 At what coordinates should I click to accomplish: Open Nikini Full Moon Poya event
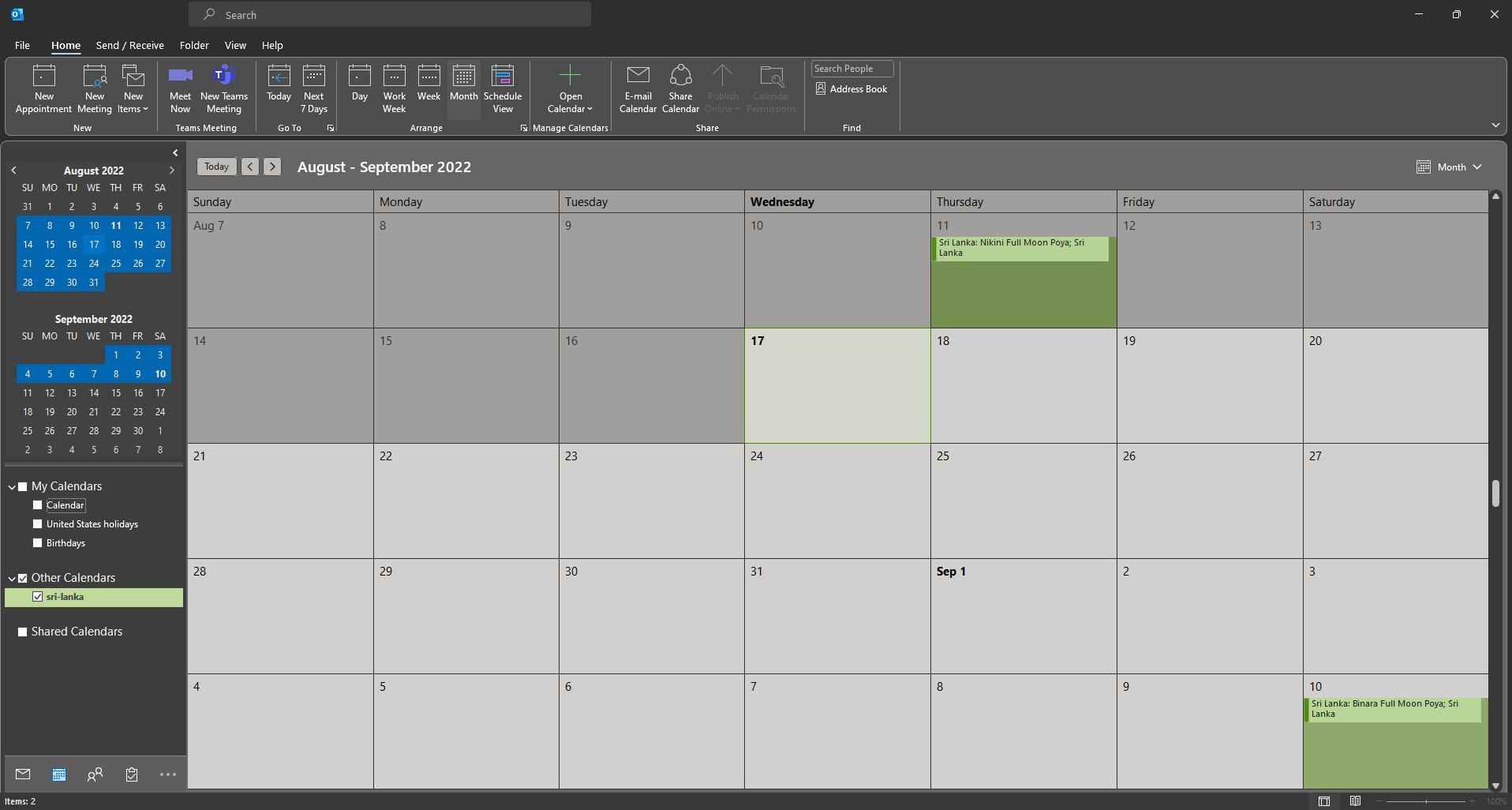tap(1020, 248)
